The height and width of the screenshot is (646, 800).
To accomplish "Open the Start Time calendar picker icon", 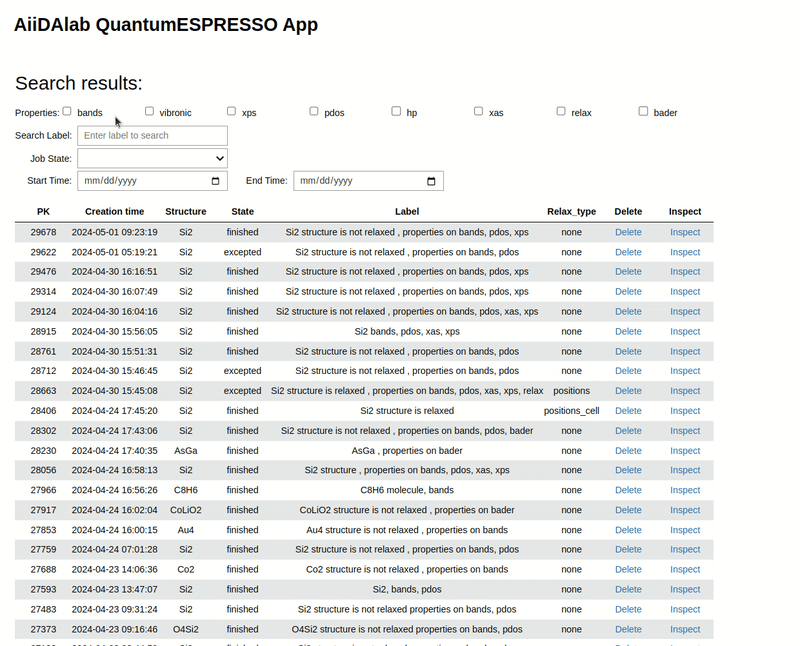I will [215, 181].
